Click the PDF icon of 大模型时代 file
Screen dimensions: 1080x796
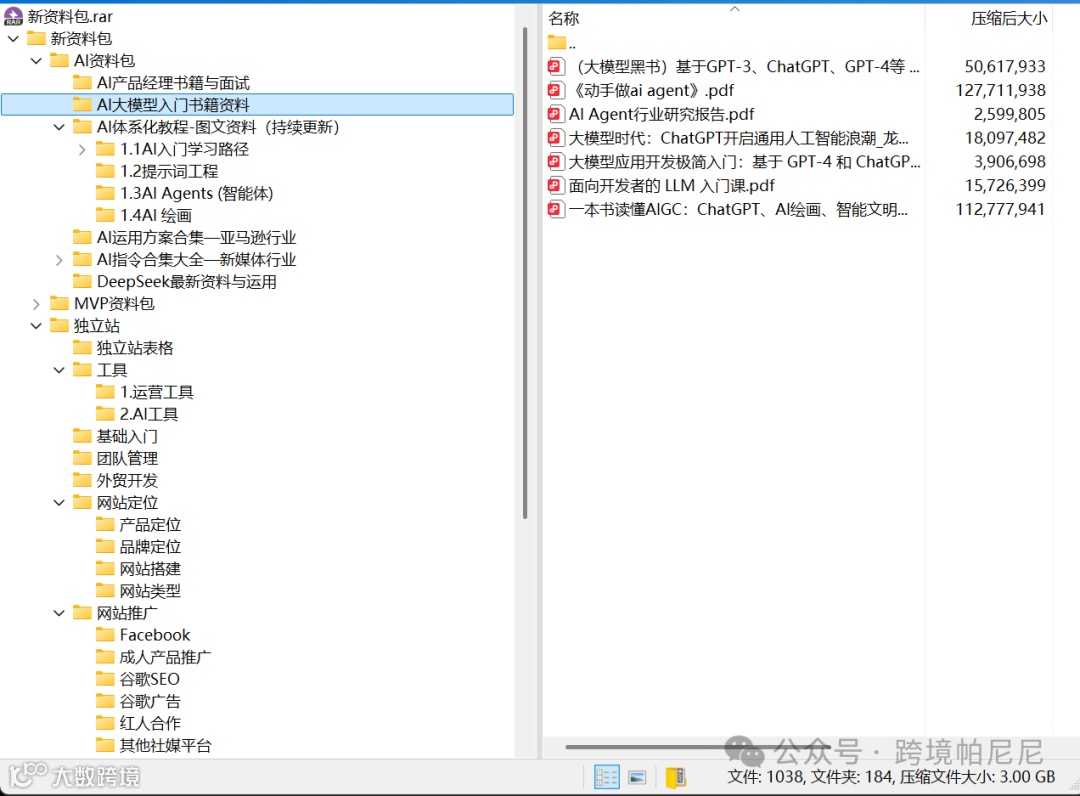[x=555, y=138]
